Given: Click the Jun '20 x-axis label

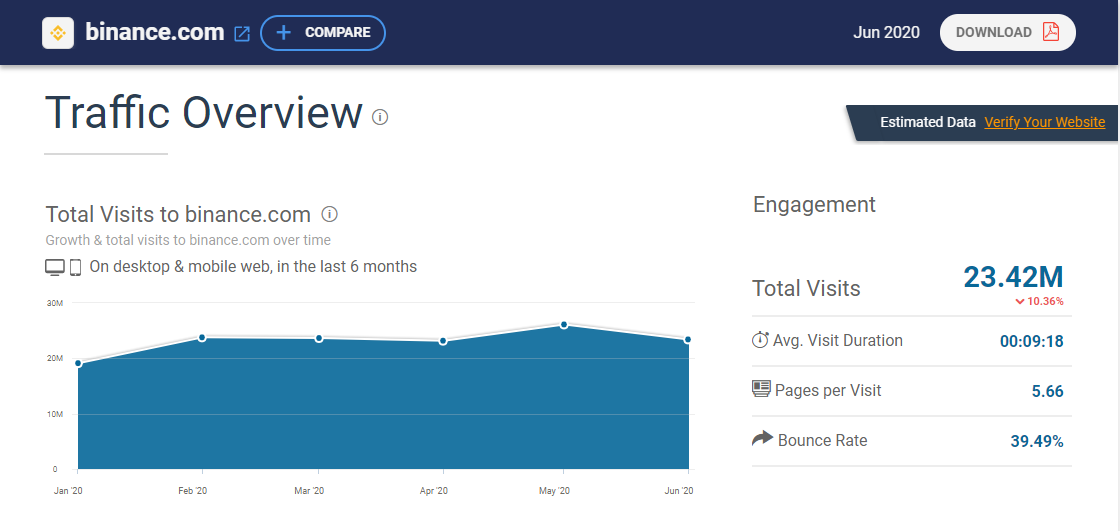Looking at the screenshot, I should click(679, 491).
